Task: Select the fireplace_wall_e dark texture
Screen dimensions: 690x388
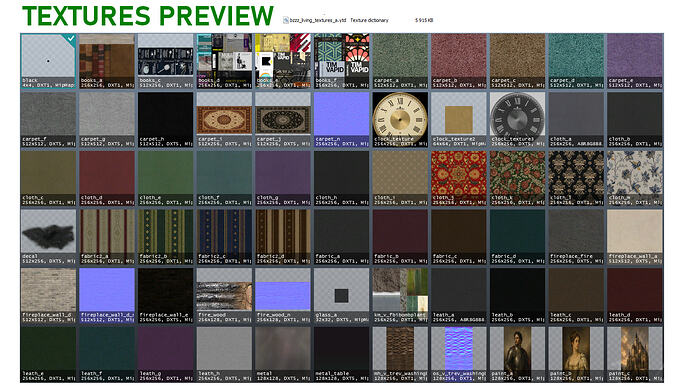Action: pos(165,296)
